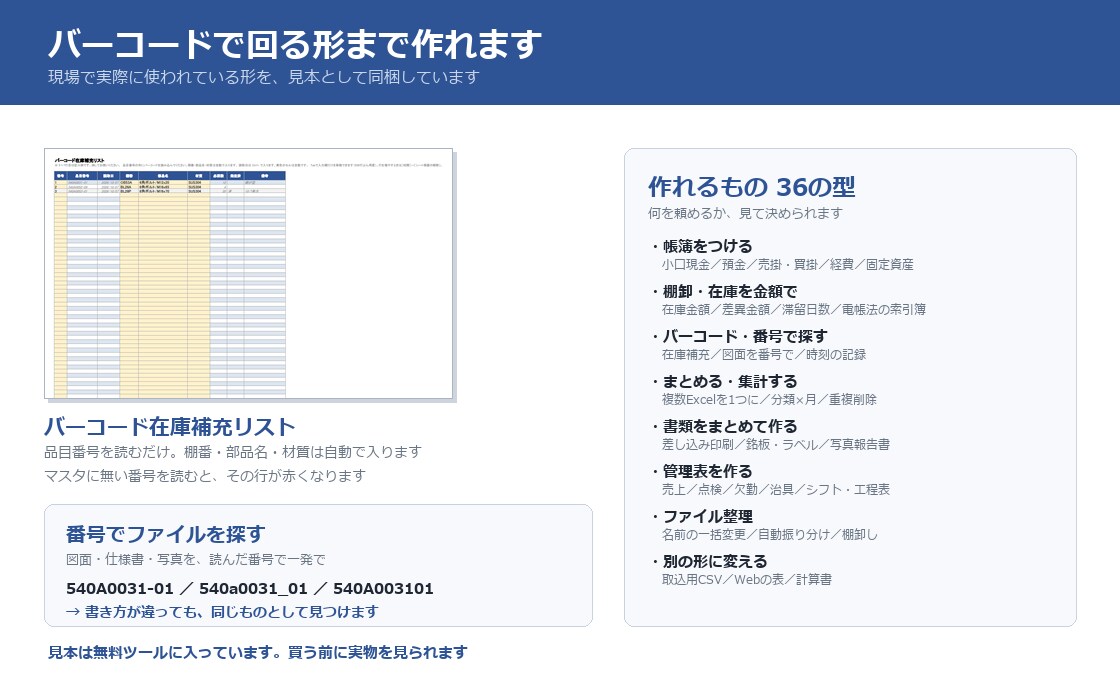Image resolution: width=1120 pixels, height=680 pixels.
Task: Click '在庫金額／差異金額／滞留日数／電帳法の索引簿'
Action: point(794,310)
